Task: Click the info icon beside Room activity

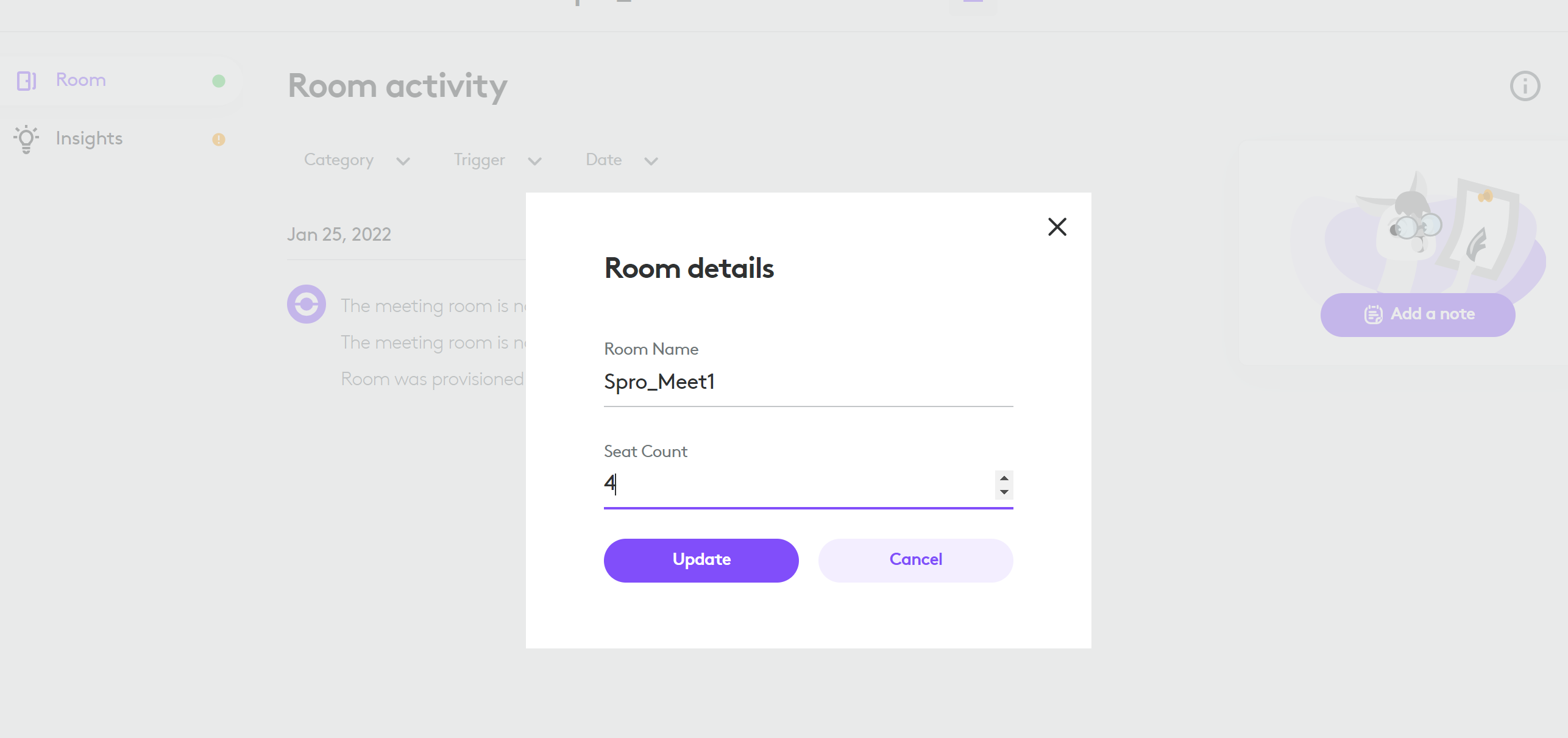Action: click(1525, 86)
